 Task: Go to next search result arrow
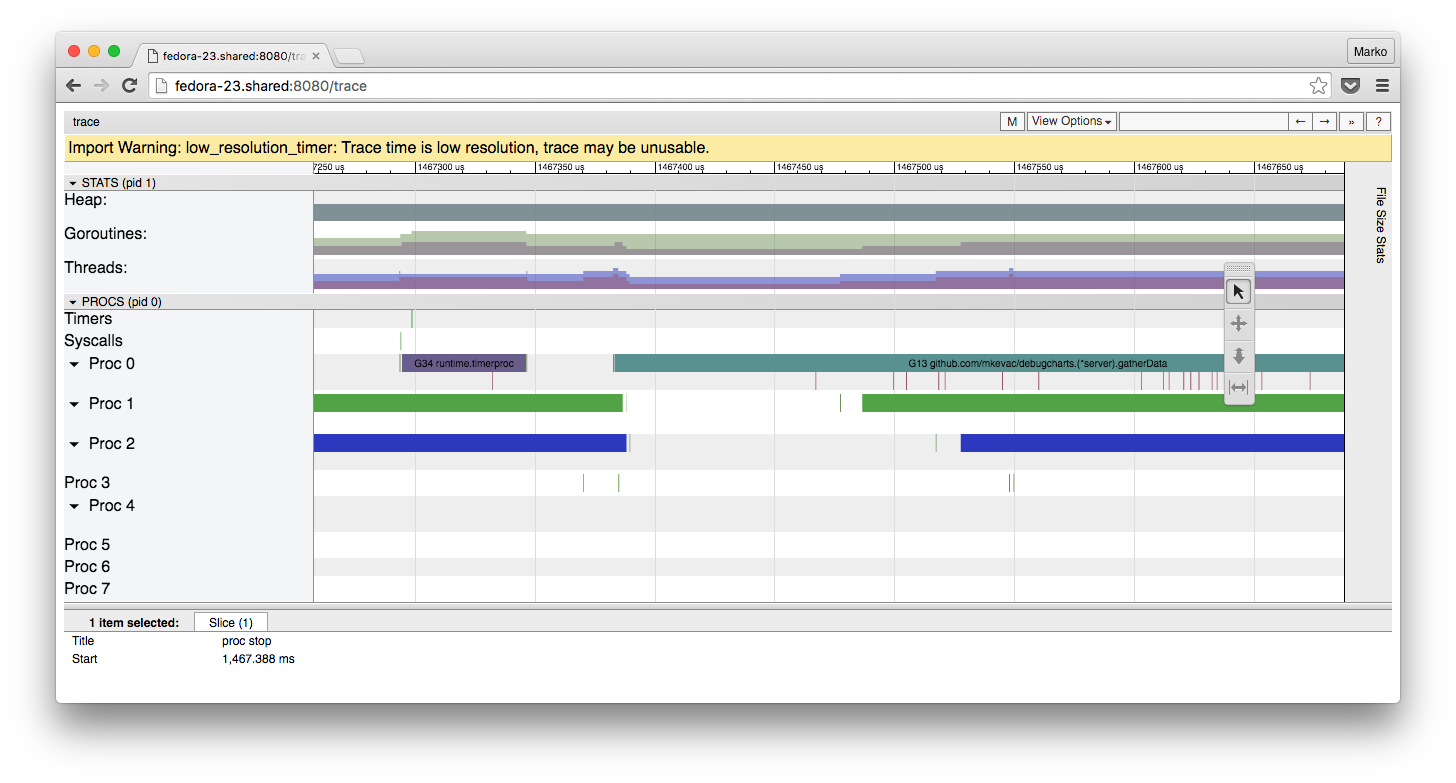pyautogui.click(x=1325, y=121)
